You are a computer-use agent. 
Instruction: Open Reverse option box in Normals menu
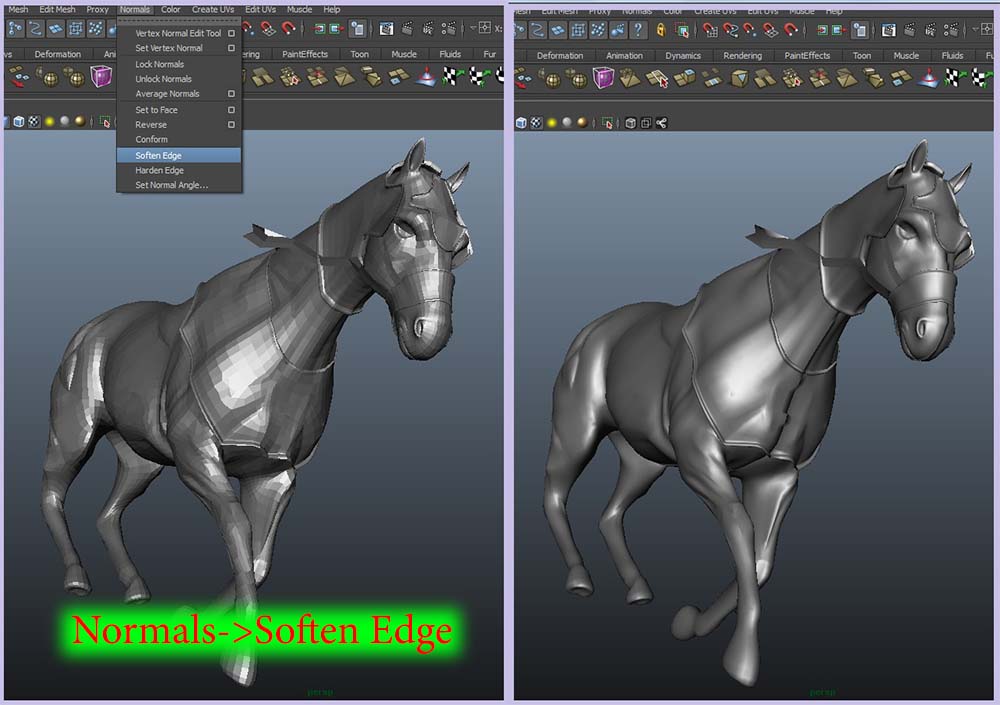pyautogui.click(x=232, y=124)
